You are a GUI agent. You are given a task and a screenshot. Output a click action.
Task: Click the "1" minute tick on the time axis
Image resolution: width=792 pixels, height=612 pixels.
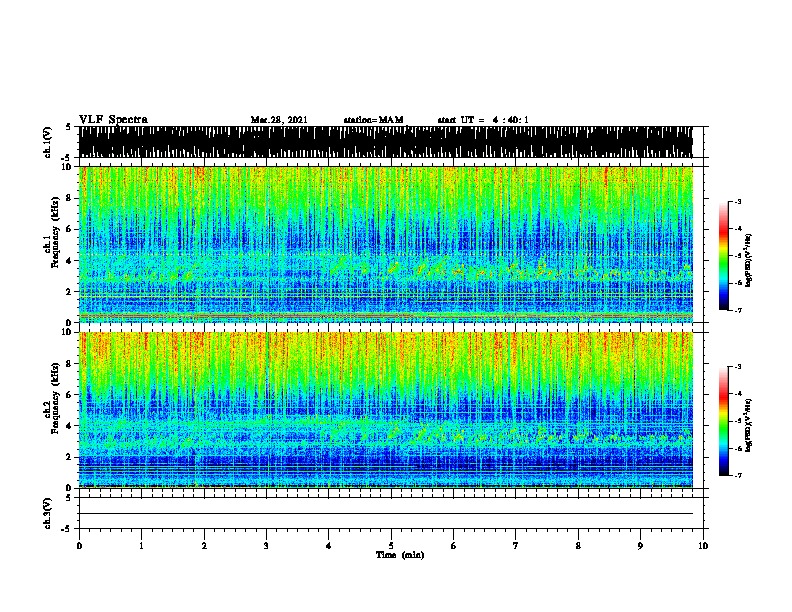point(141,546)
